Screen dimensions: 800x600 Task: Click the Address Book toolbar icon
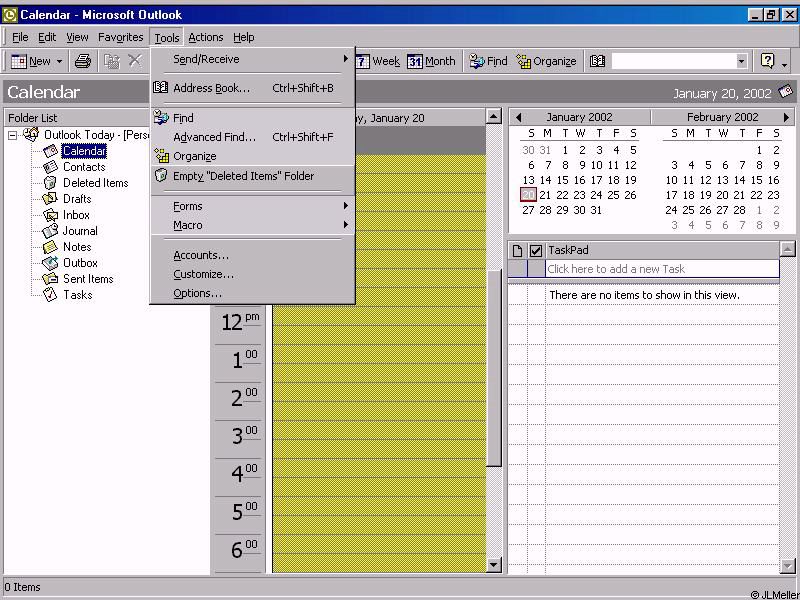597,61
